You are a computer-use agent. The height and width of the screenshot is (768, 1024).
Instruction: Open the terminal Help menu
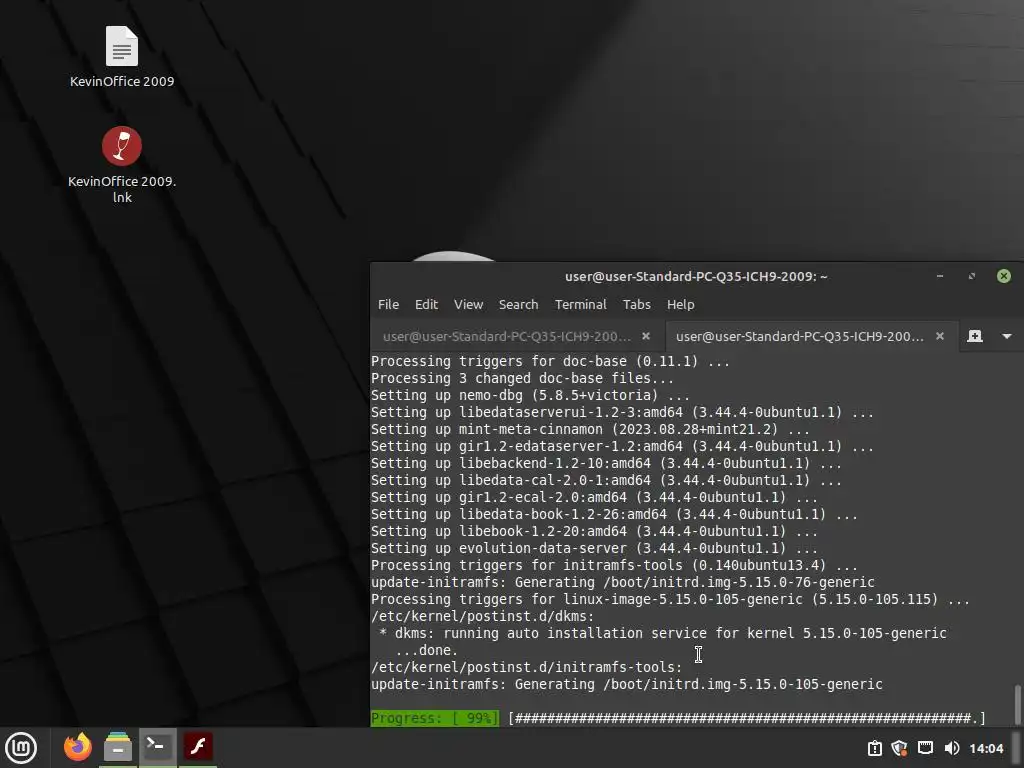point(680,304)
